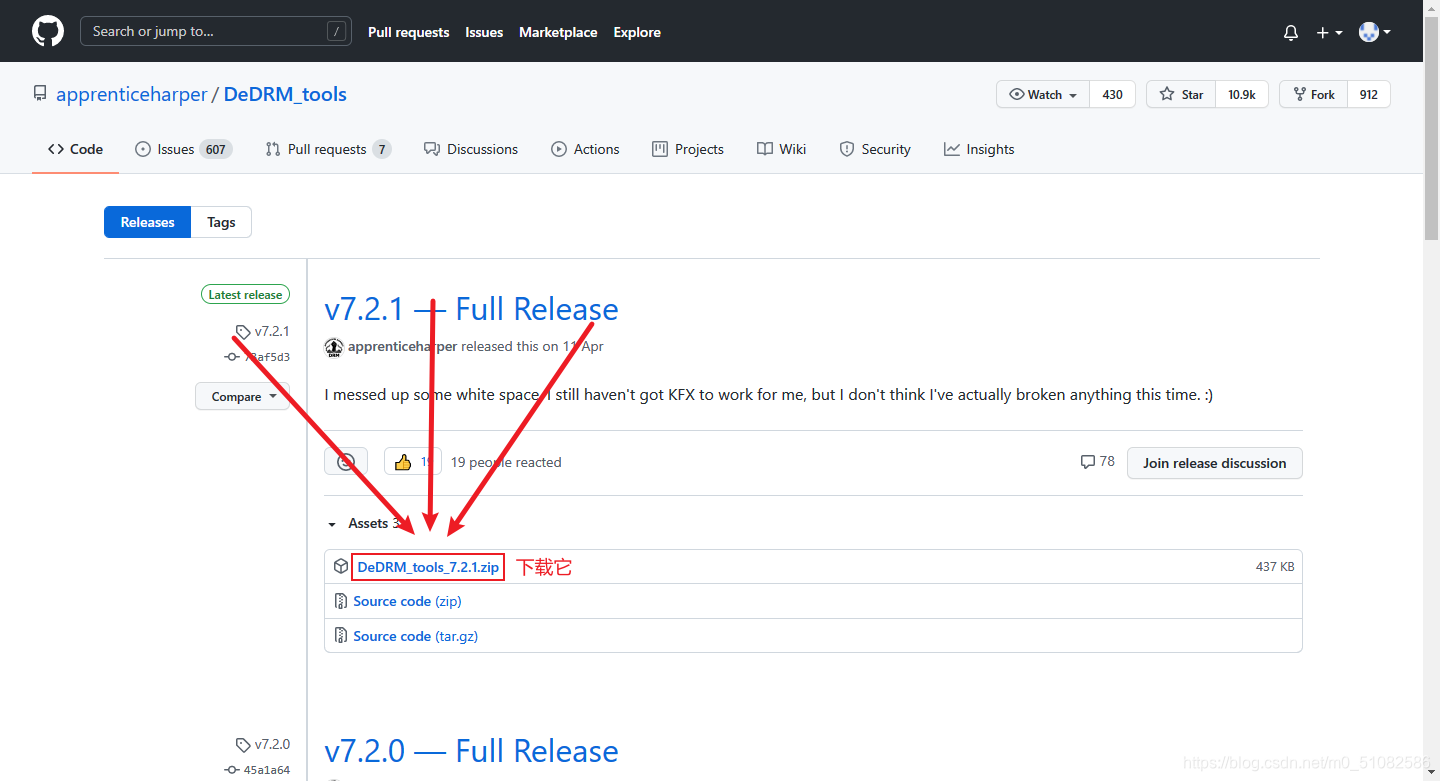Viewport: 1440px width, 781px height.
Task: Open Explore in top bar
Action: click(637, 32)
